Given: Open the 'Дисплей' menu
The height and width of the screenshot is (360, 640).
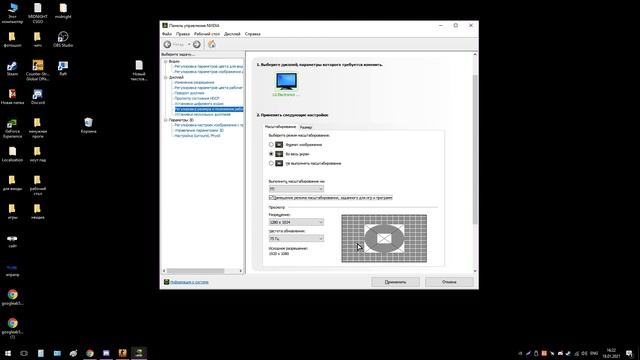Looking at the screenshot, I should (232, 34).
